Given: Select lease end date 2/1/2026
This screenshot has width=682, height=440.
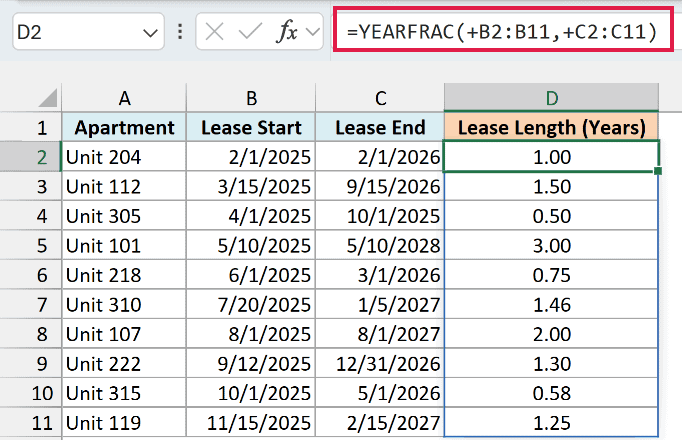Looking at the screenshot, I should pos(380,157).
